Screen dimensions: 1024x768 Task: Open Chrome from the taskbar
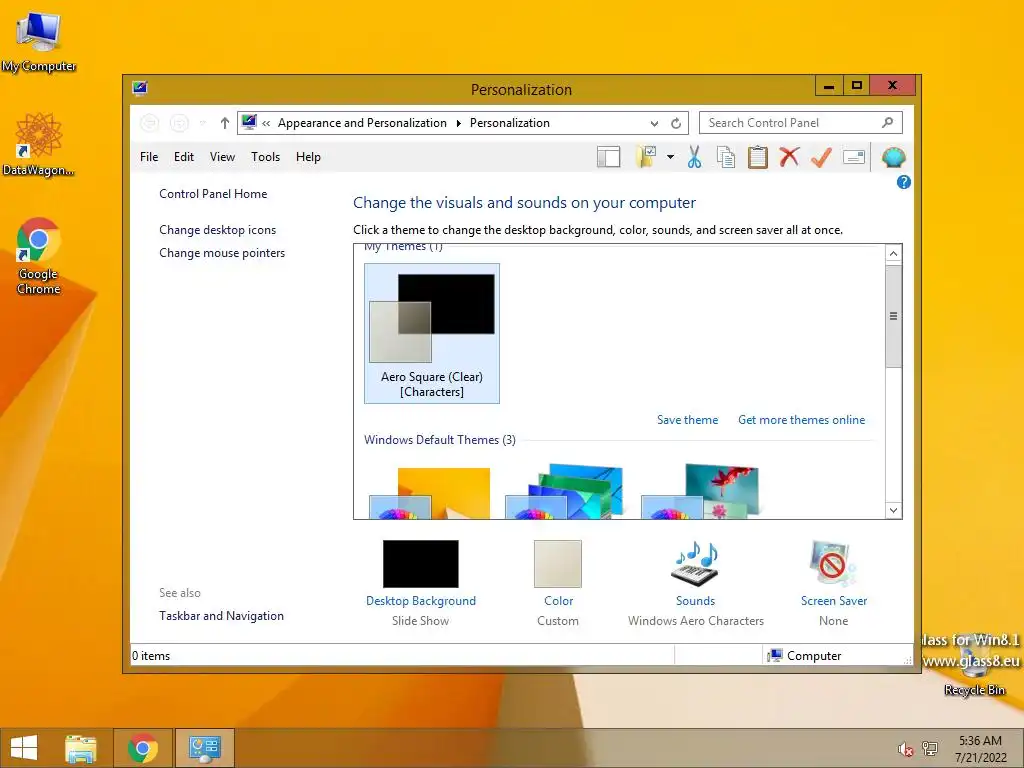[143, 748]
